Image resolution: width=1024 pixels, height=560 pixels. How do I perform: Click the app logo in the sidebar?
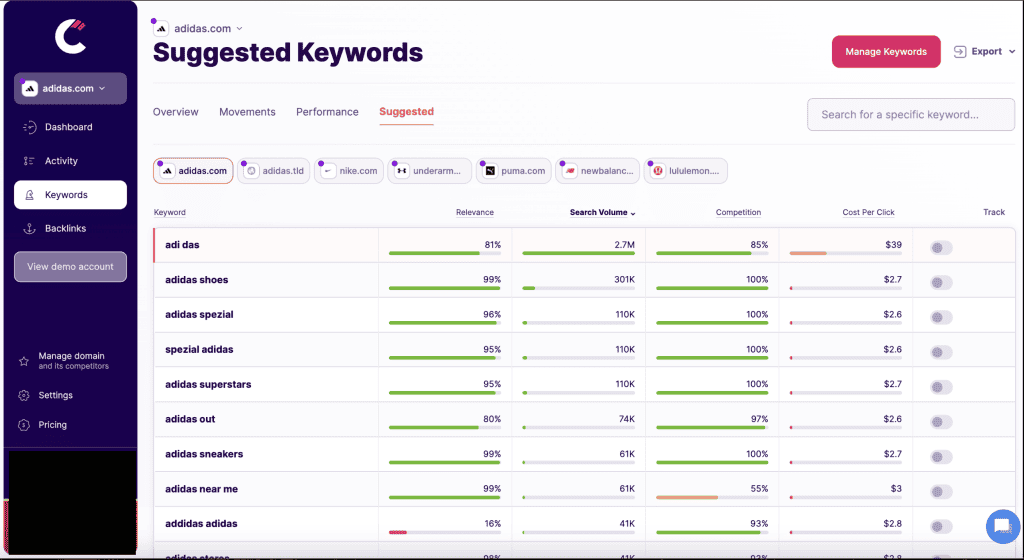pyautogui.click(x=70, y=37)
